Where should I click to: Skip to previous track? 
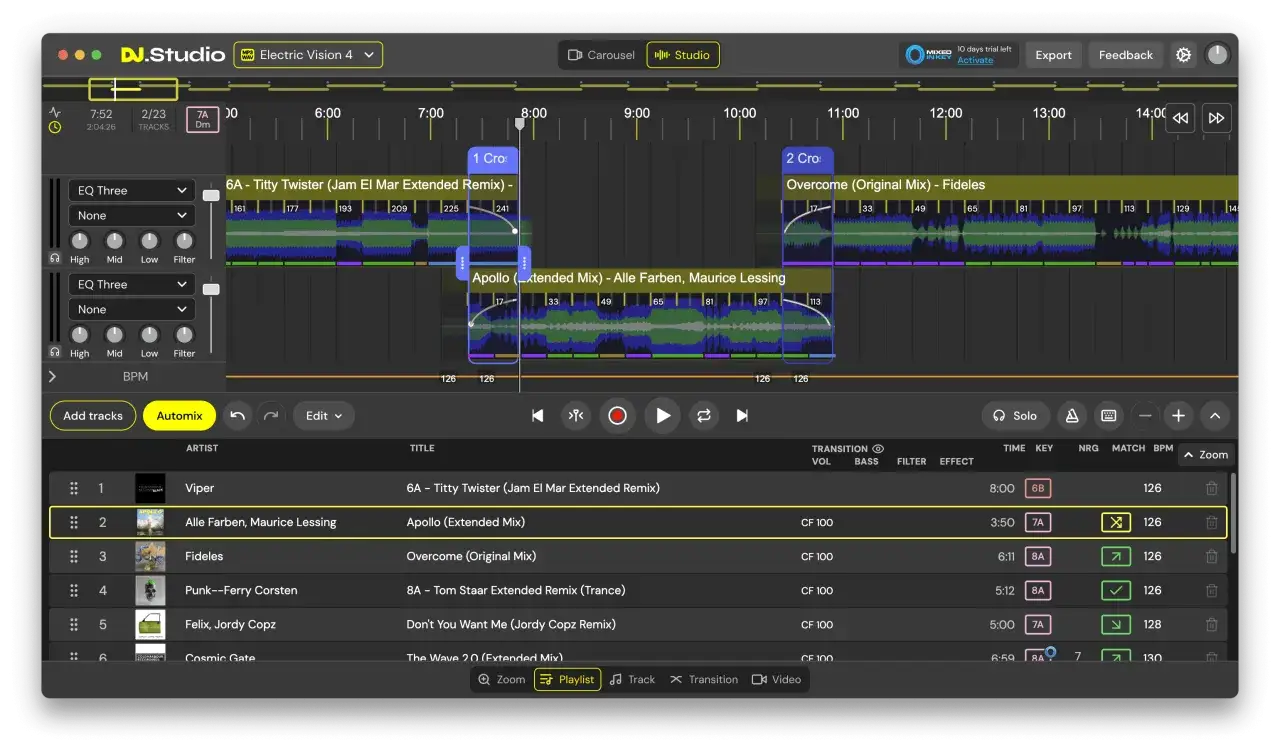(537, 416)
